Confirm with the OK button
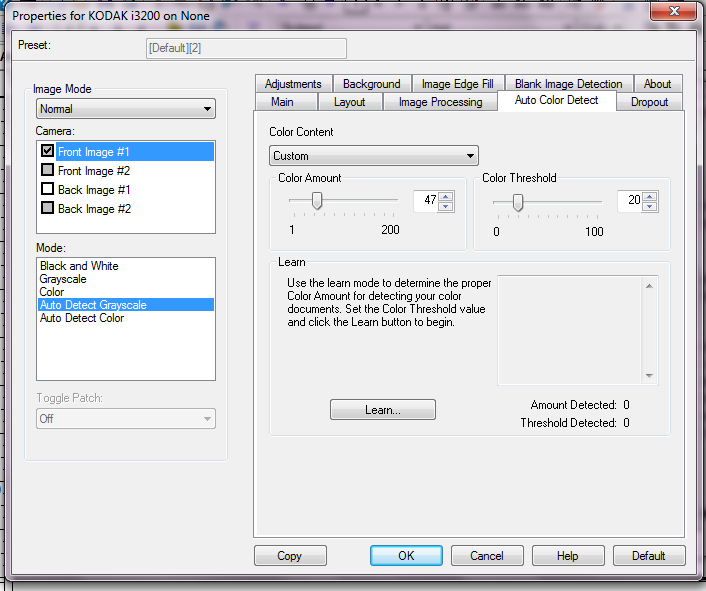Screen dimensions: 706x591 click(406, 555)
